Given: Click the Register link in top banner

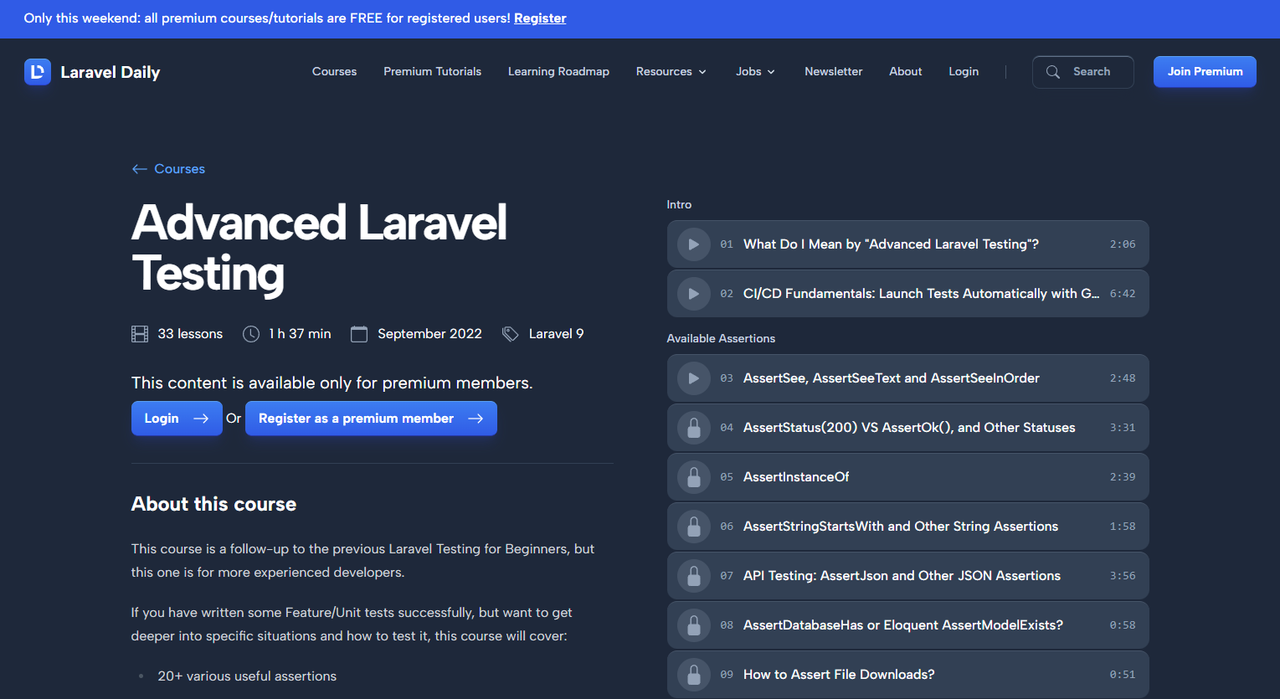Looking at the screenshot, I should coord(540,18).
